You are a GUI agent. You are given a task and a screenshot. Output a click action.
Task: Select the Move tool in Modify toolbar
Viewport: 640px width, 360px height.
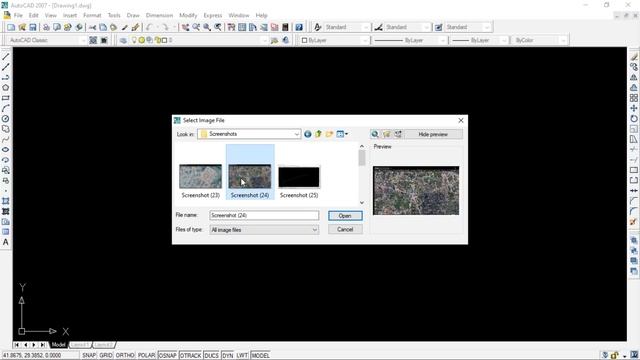point(633,108)
